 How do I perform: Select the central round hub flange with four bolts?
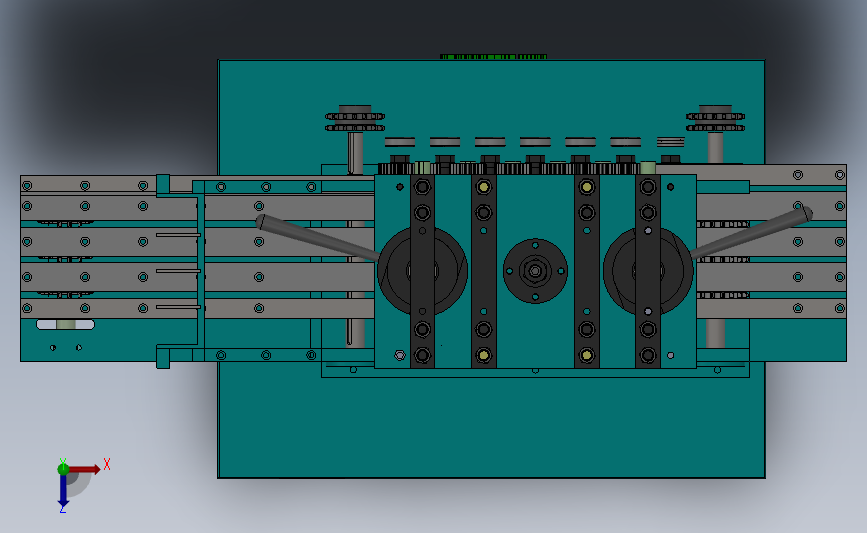[x=535, y=271]
